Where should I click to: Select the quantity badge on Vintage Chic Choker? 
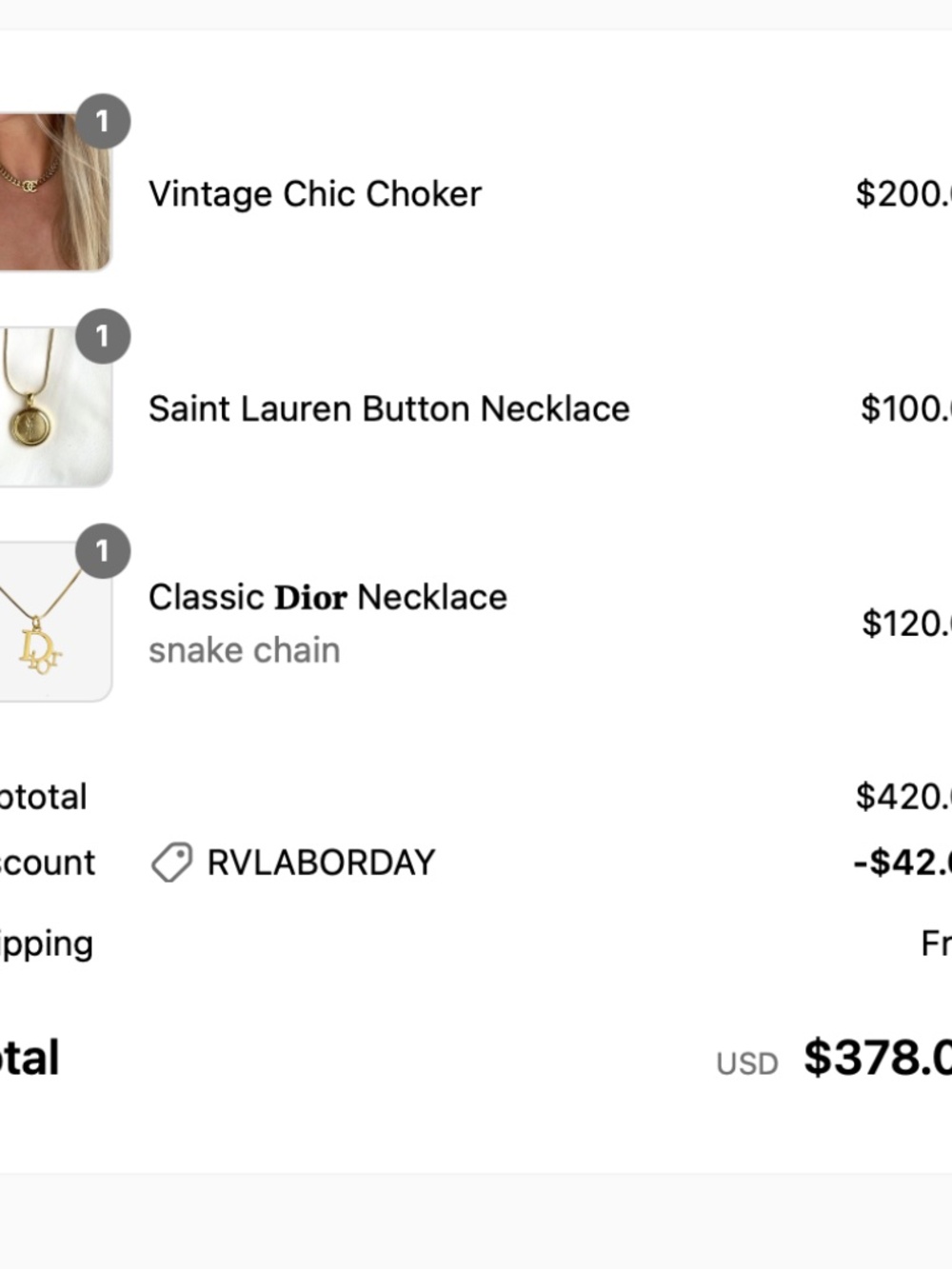pyautogui.click(x=103, y=120)
